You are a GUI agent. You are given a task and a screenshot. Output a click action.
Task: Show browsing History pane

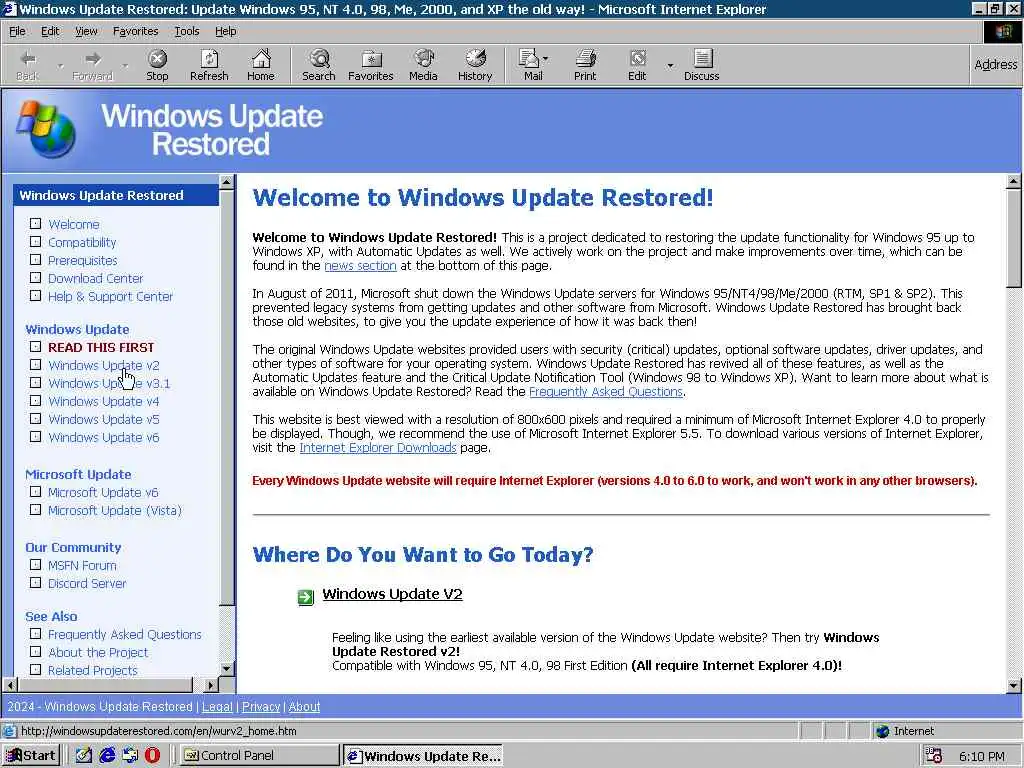pyautogui.click(x=475, y=65)
